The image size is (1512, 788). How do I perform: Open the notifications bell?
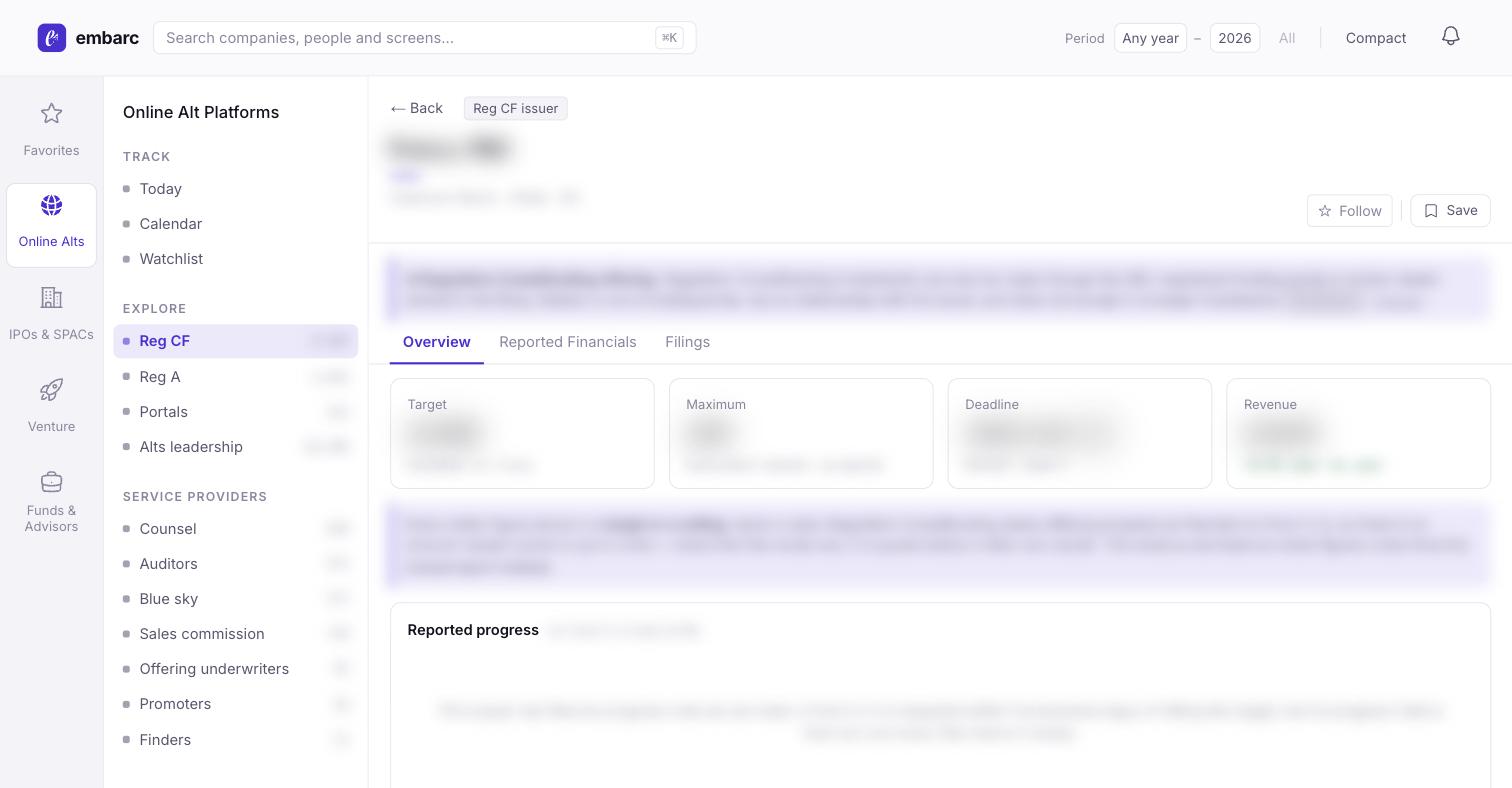click(1451, 36)
